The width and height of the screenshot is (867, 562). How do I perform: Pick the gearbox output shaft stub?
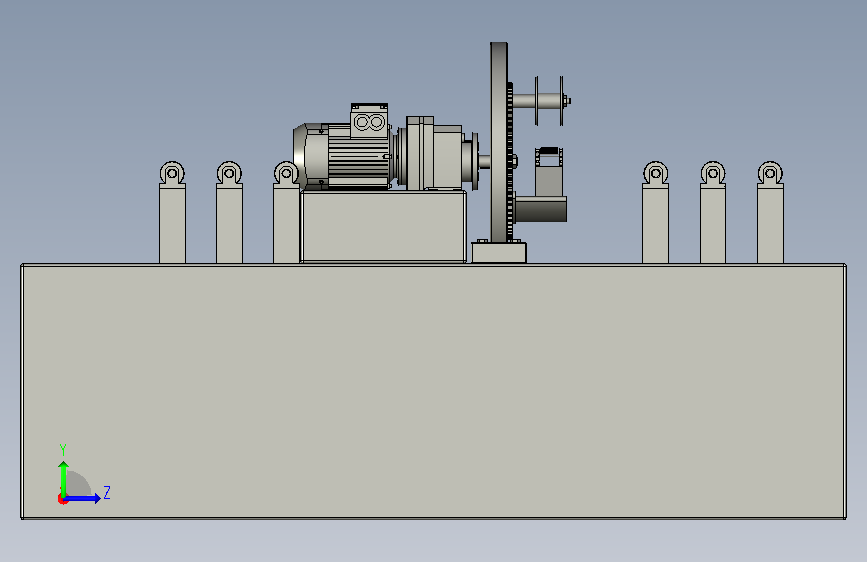pyautogui.click(x=484, y=162)
